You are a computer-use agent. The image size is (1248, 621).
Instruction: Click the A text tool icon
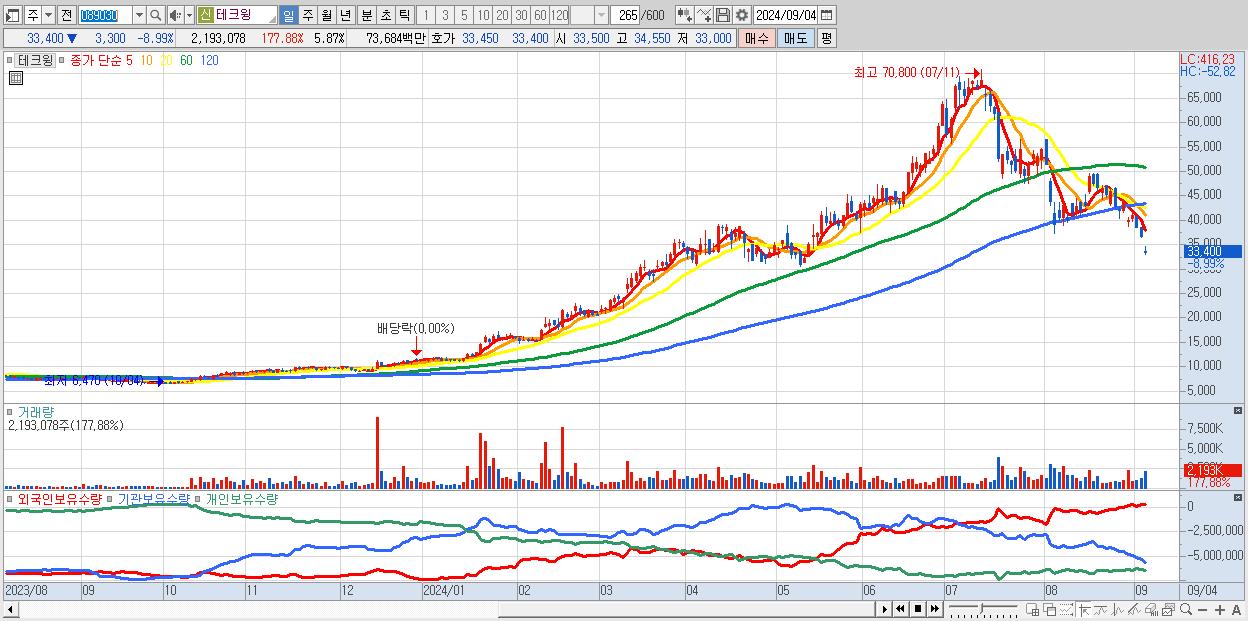[x=1237, y=610]
